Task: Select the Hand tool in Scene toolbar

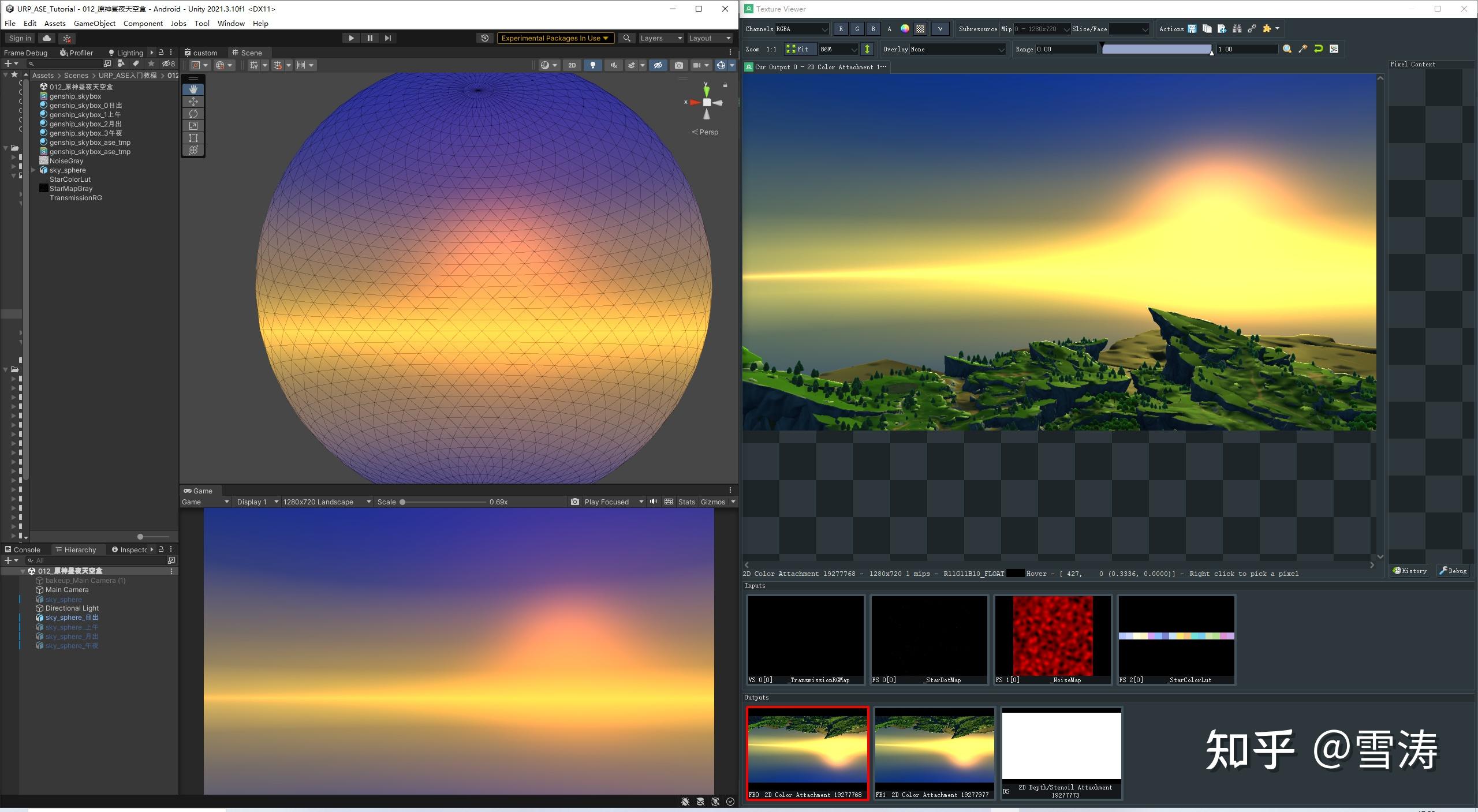Action: (193, 89)
